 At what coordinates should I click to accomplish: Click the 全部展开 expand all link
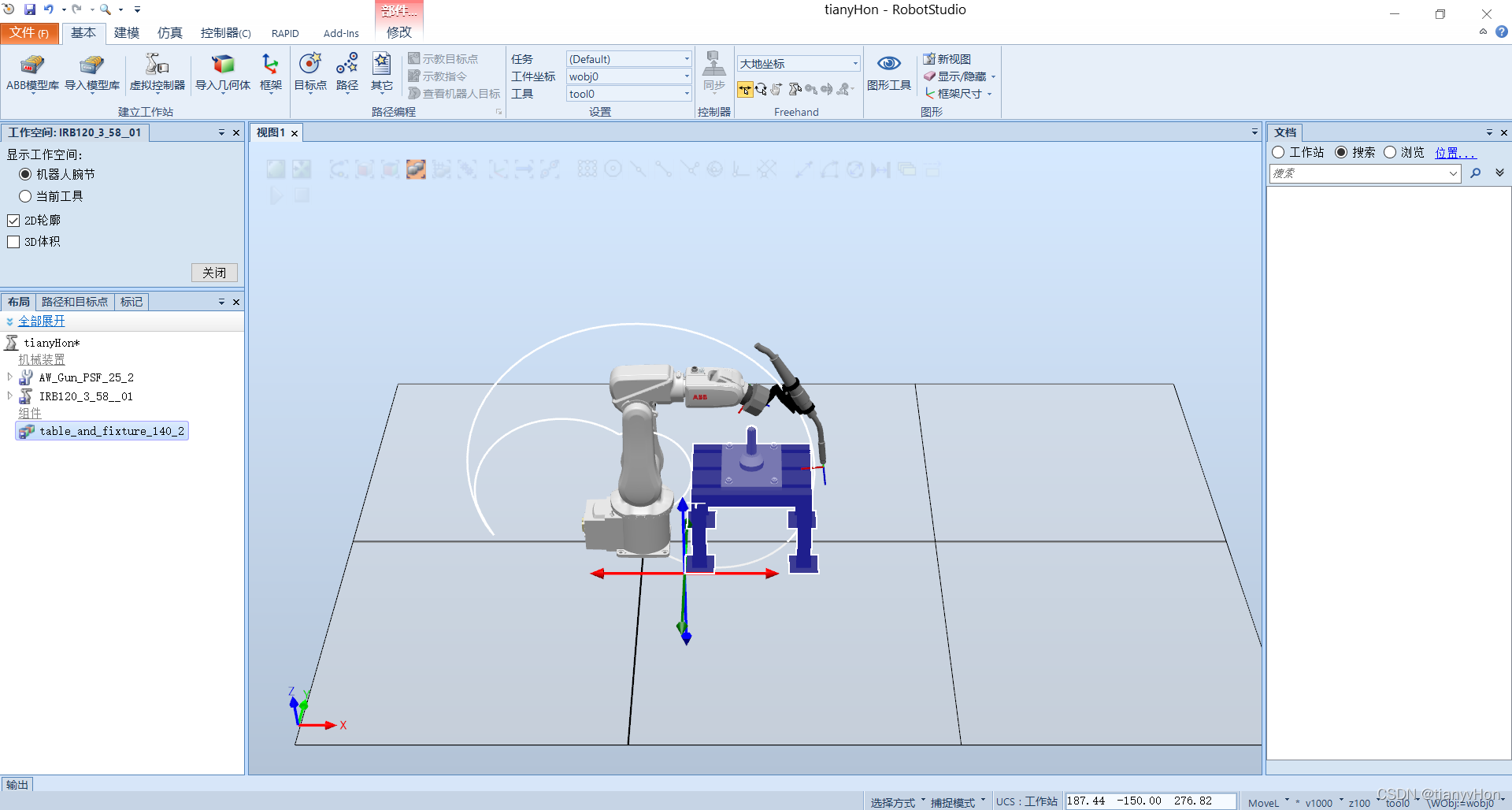click(x=42, y=321)
